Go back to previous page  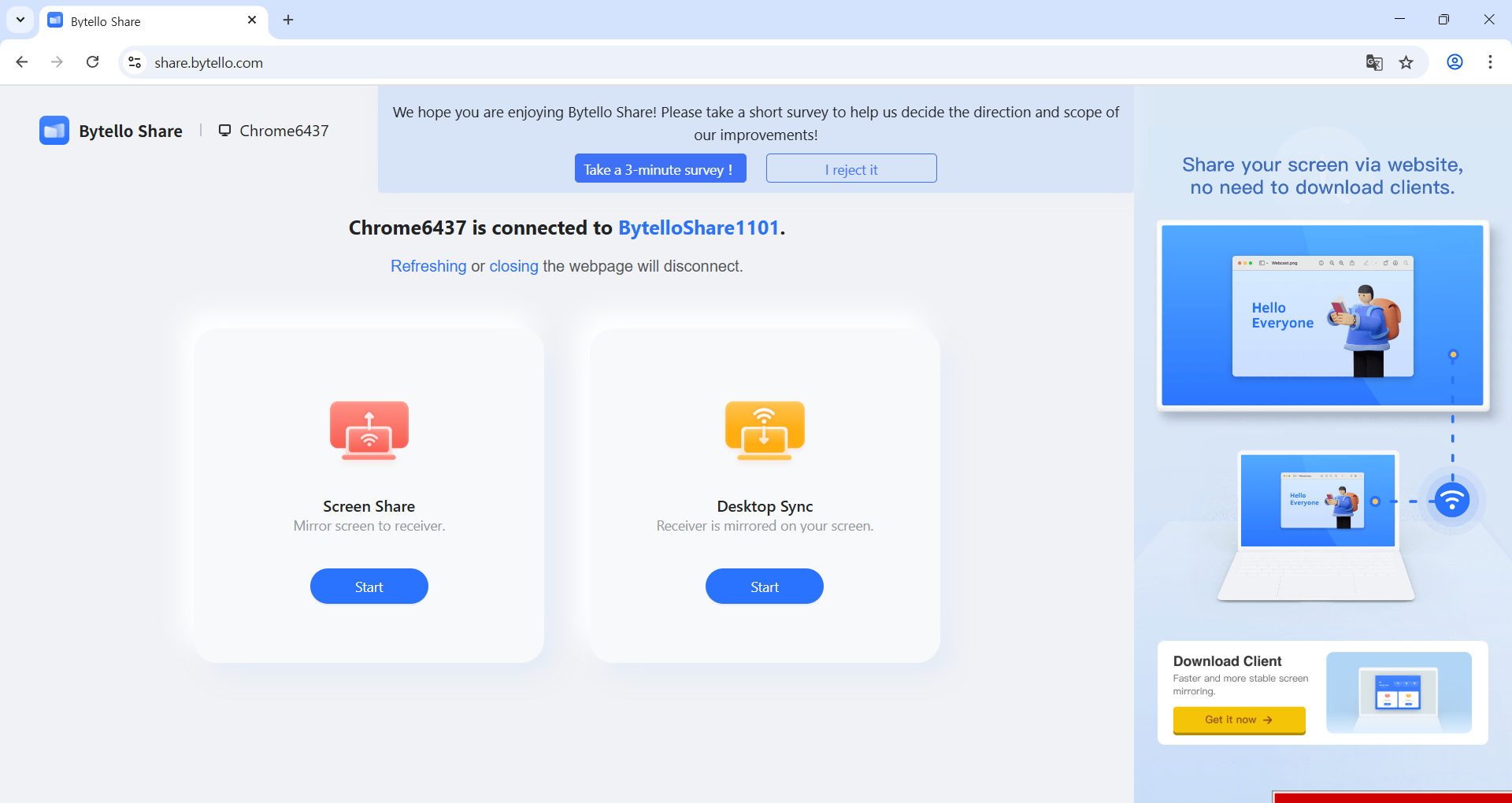[x=22, y=62]
